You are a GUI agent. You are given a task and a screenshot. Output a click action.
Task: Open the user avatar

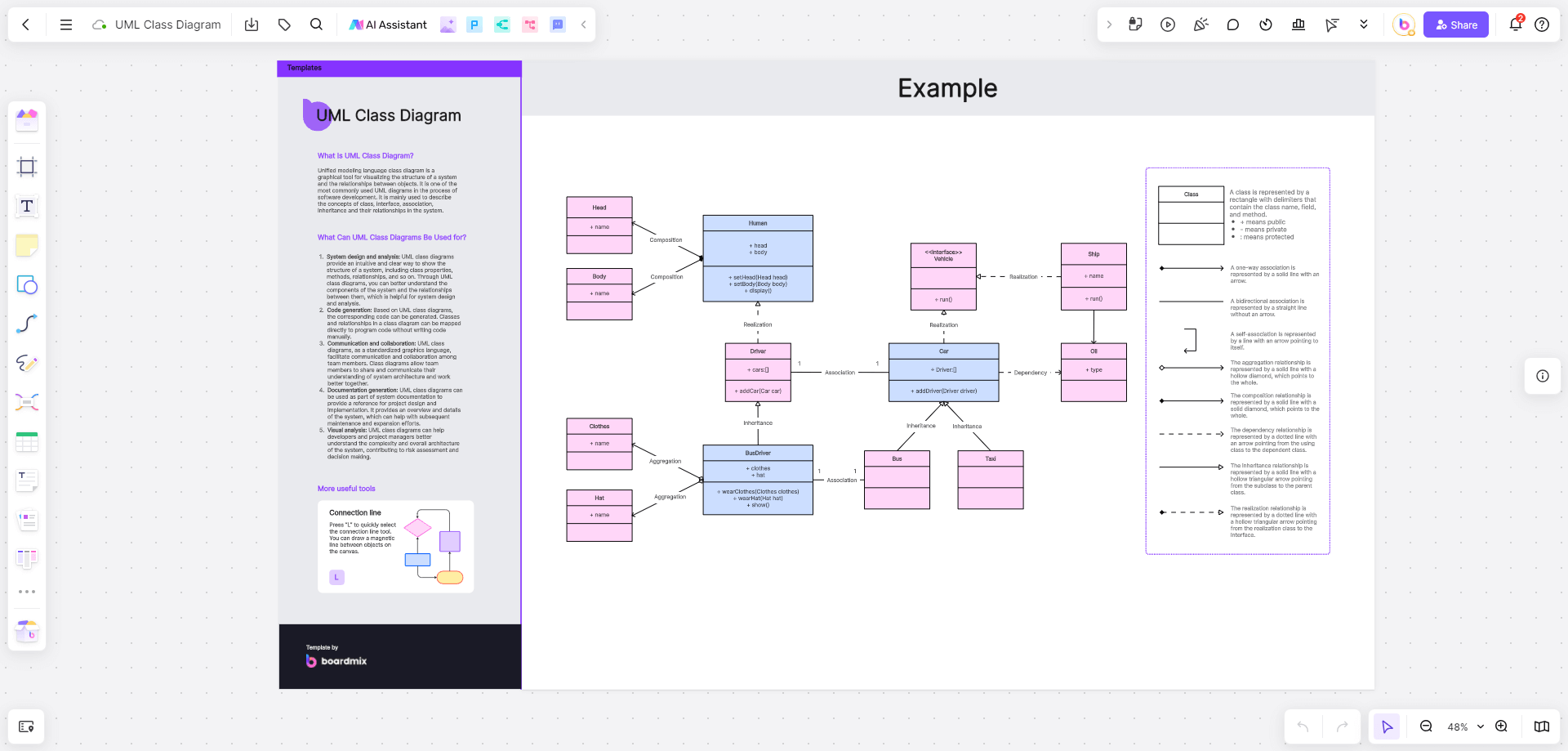tap(1404, 25)
